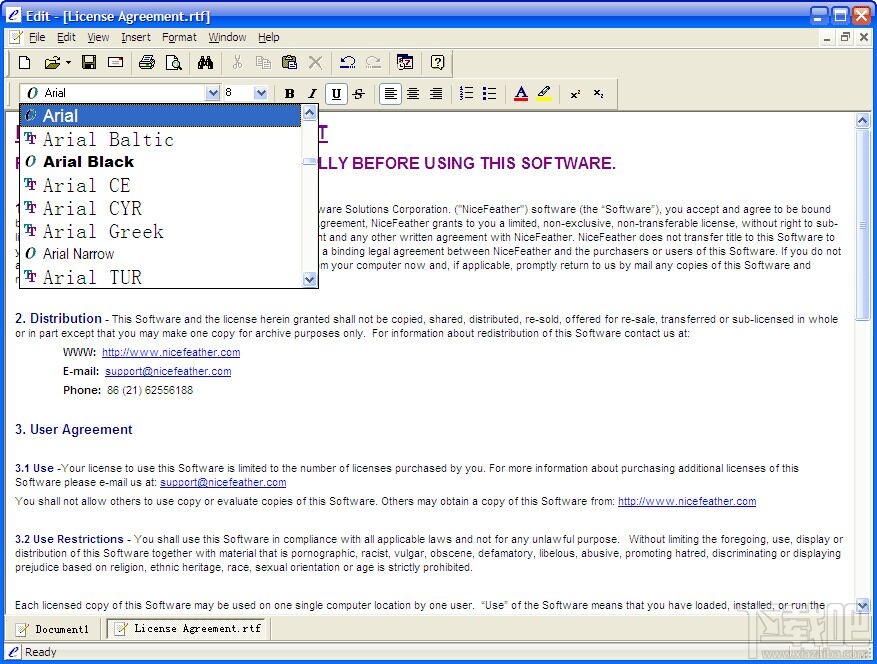Center align the text

(x=413, y=93)
